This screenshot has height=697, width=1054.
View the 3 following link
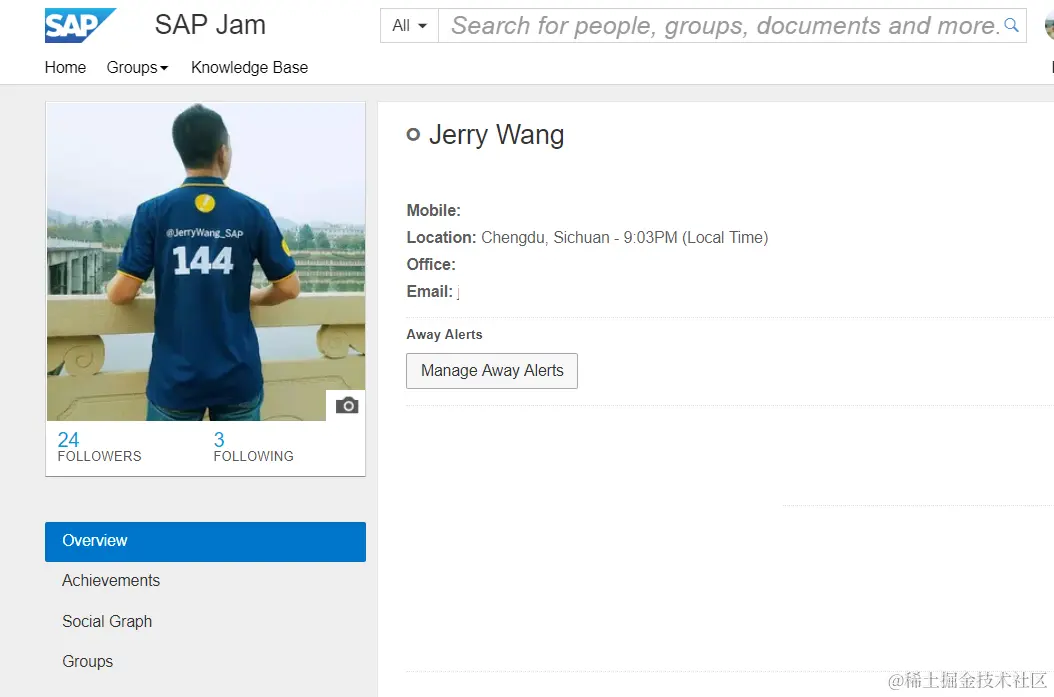pyautogui.click(x=253, y=447)
